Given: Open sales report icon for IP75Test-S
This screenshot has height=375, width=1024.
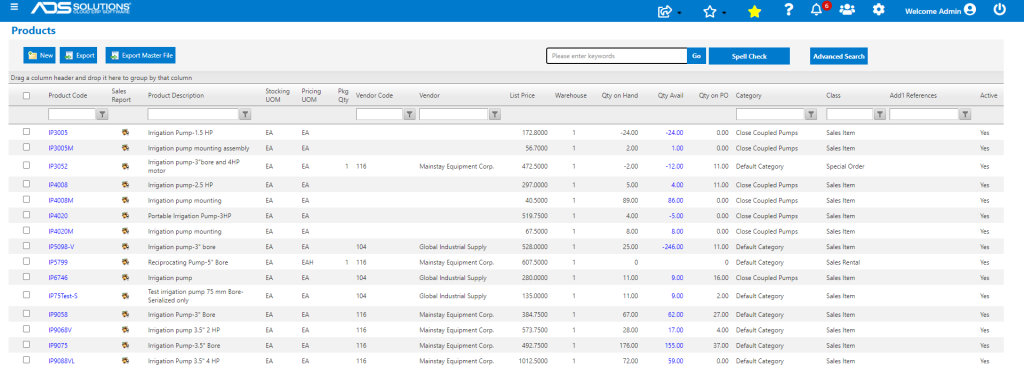Looking at the screenshot, I should [x=125, y=295].
